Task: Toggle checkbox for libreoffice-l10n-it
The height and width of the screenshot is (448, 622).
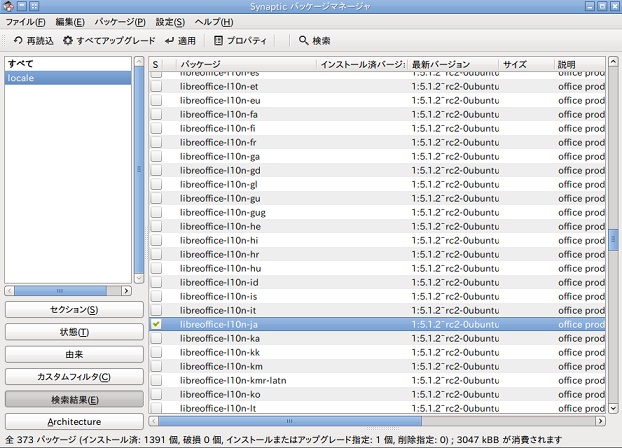Action: (156, 311)
